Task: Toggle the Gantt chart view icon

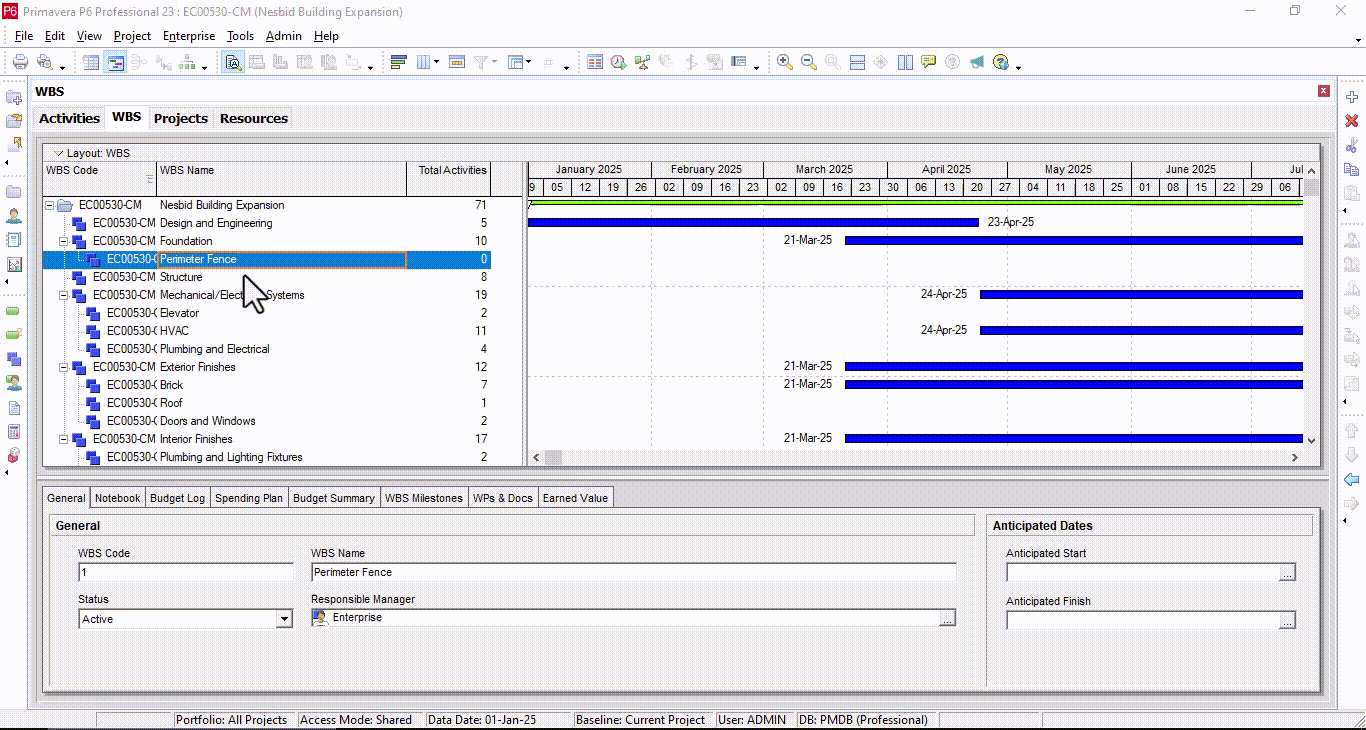Action: pos(116,62)
